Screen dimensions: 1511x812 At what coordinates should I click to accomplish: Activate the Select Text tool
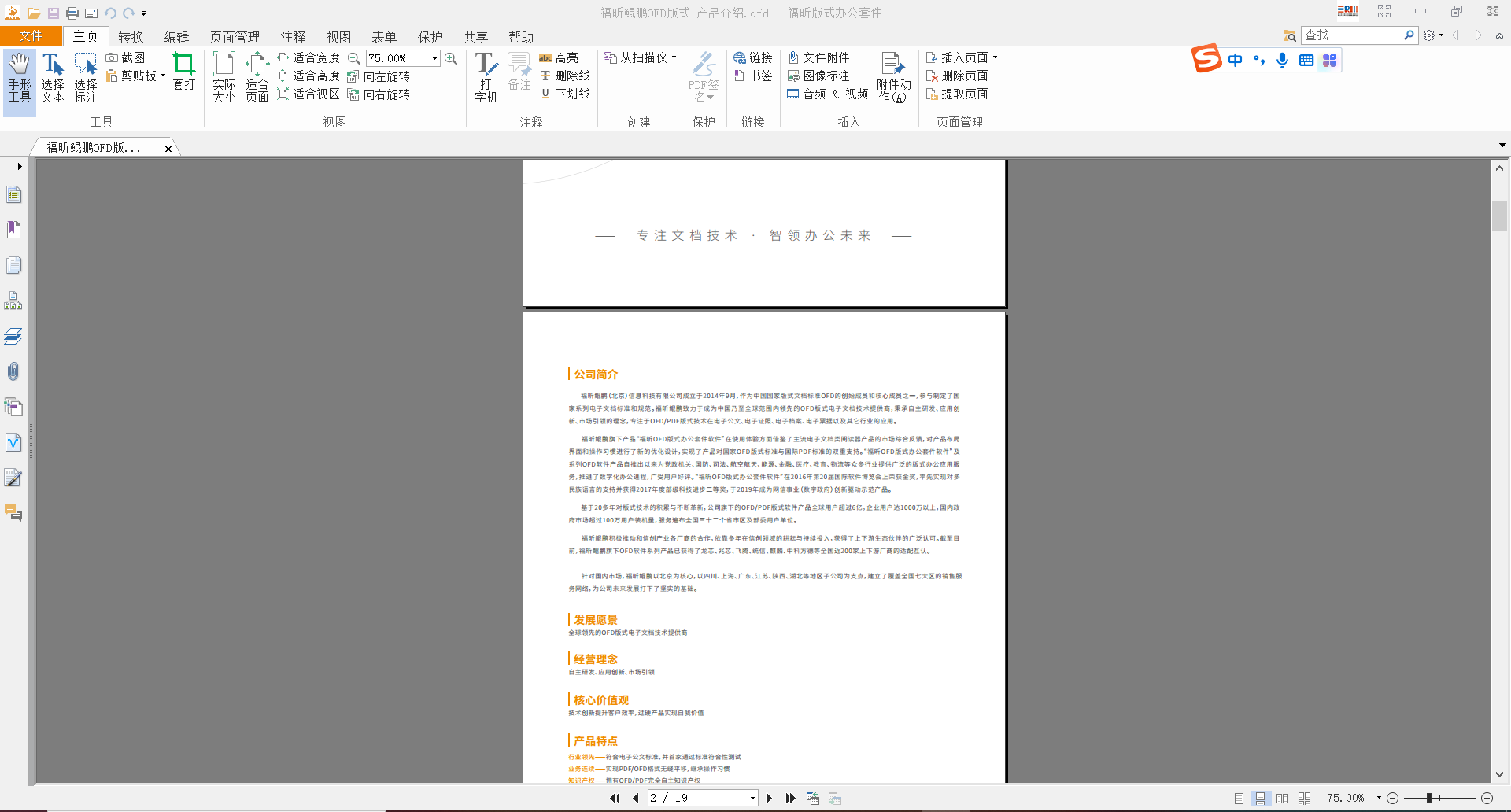click(53, 77)
